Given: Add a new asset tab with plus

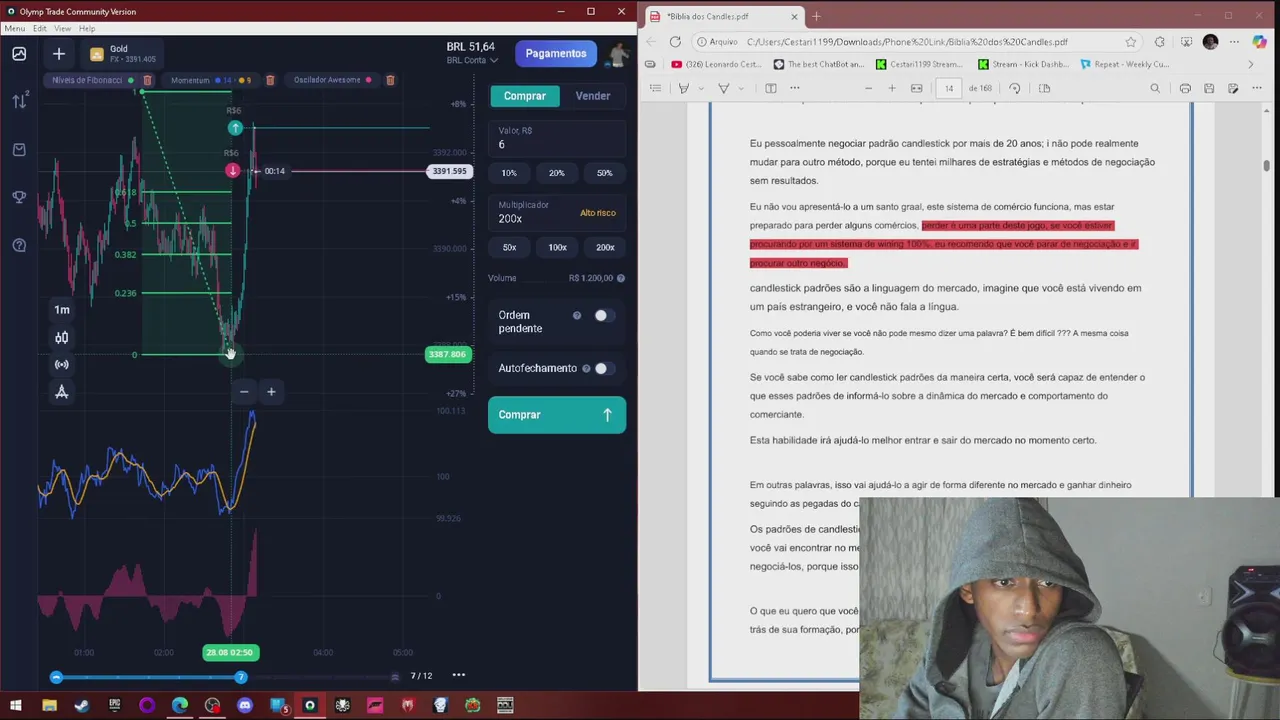Looking at the screenshot, I should coord(59,54).
